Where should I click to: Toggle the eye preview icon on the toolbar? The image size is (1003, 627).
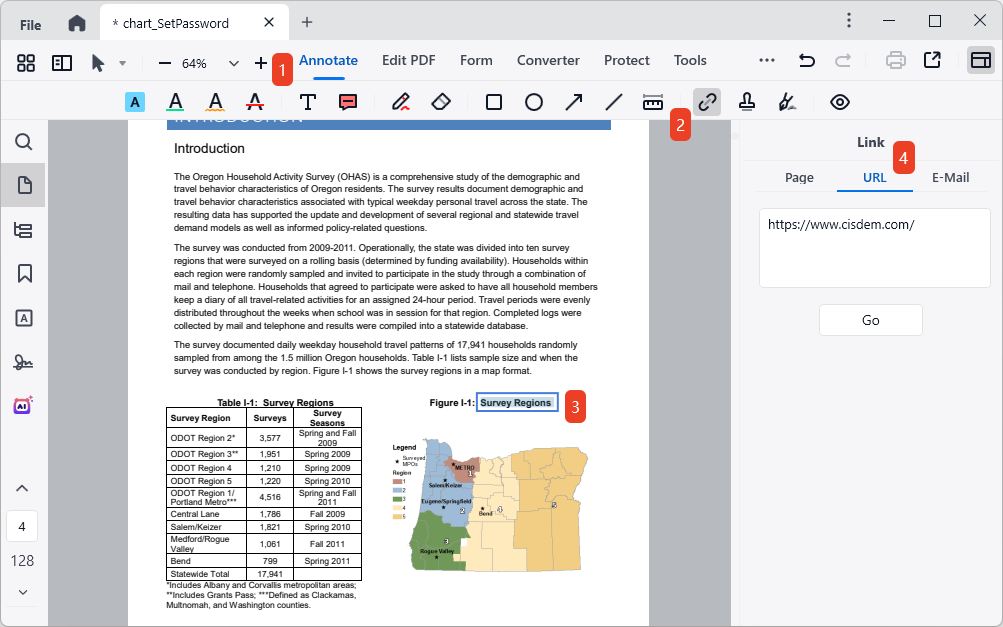tap(839, 101)
